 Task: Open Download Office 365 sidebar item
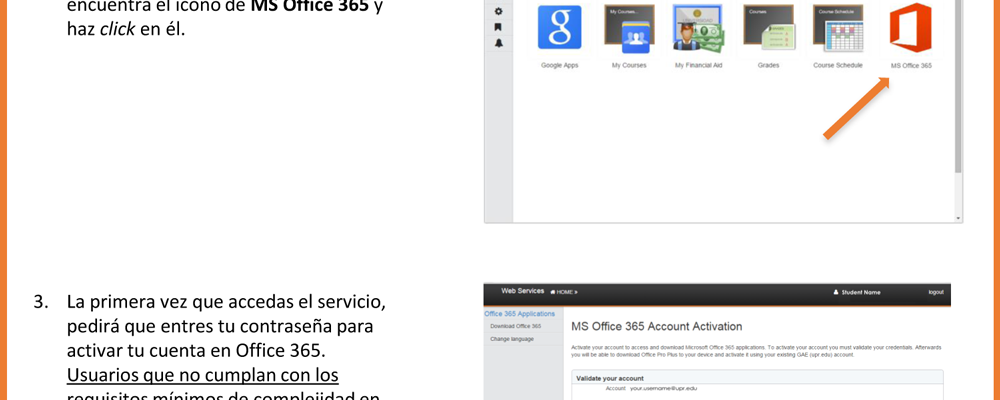coord(515,327)
